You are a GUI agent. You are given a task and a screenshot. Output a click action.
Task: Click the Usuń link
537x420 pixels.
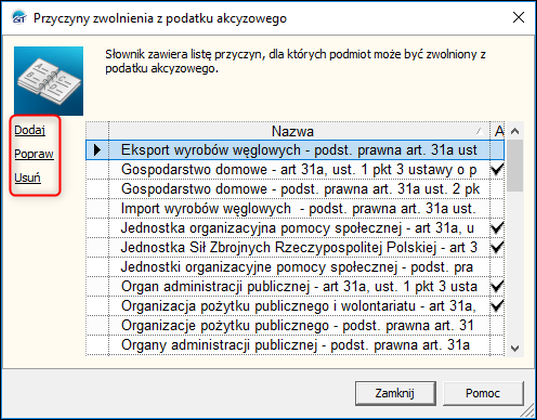tap(27, 178)
